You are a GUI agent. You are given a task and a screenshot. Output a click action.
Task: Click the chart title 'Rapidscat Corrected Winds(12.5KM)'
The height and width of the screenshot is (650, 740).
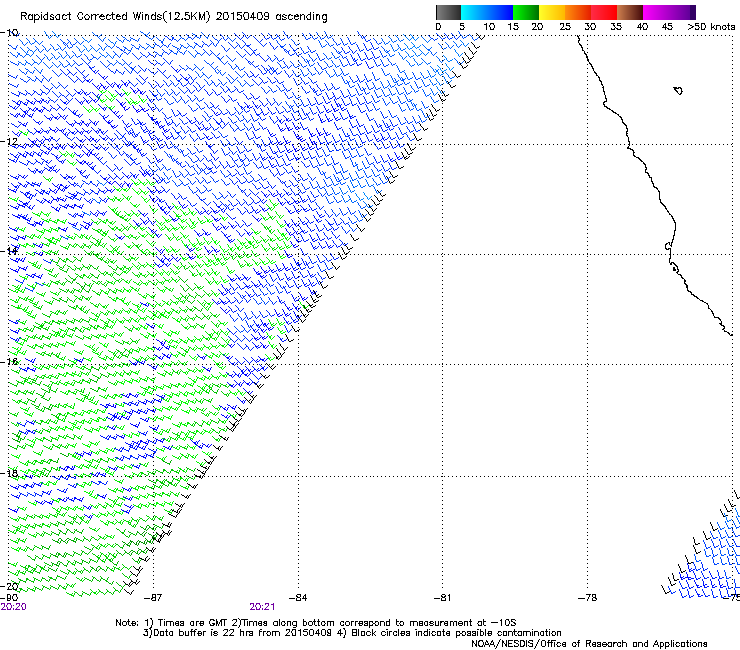[115, 17]
